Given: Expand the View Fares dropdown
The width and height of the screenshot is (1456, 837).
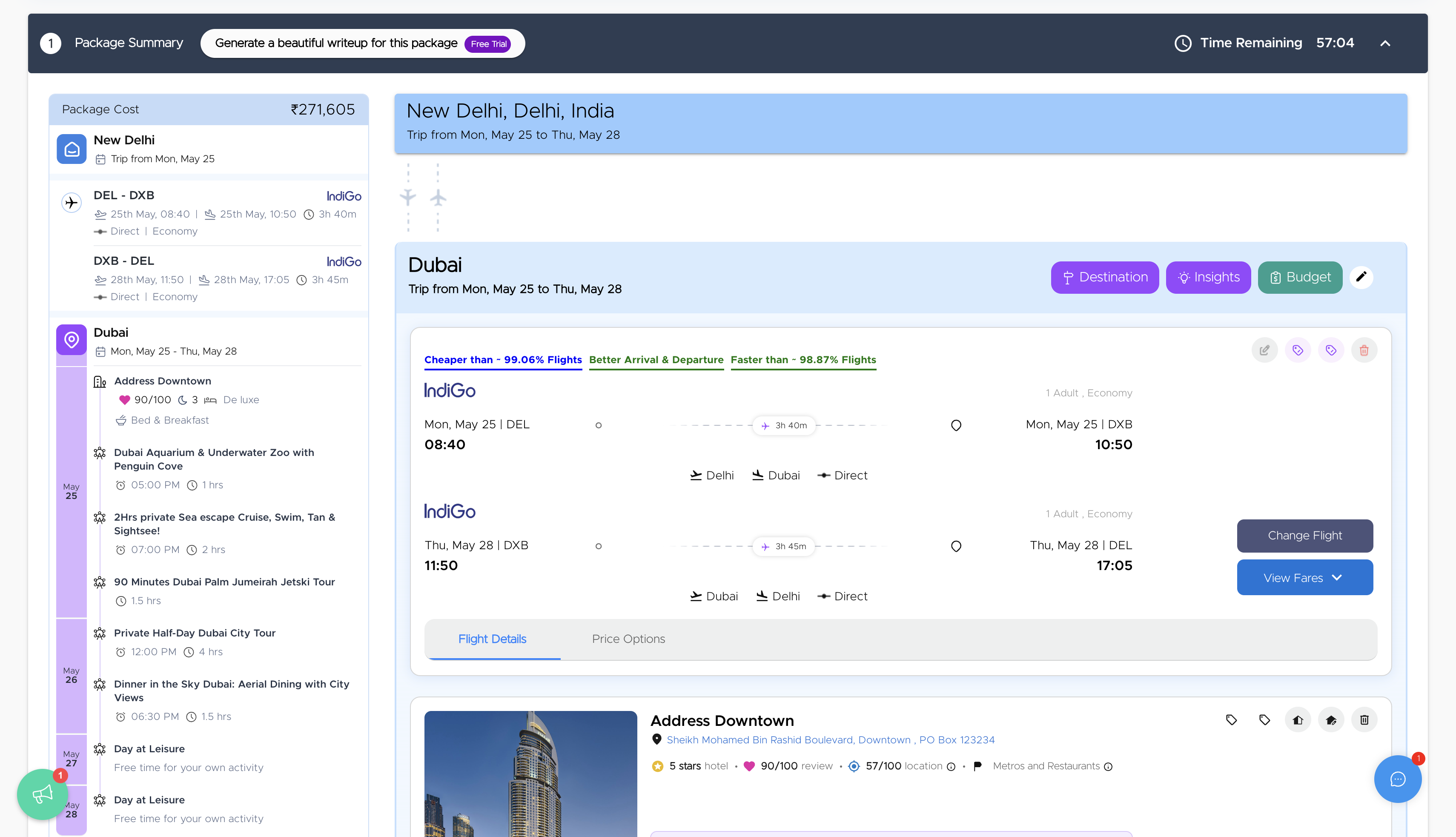Looking at the screenshot, I should point(1305,578).
